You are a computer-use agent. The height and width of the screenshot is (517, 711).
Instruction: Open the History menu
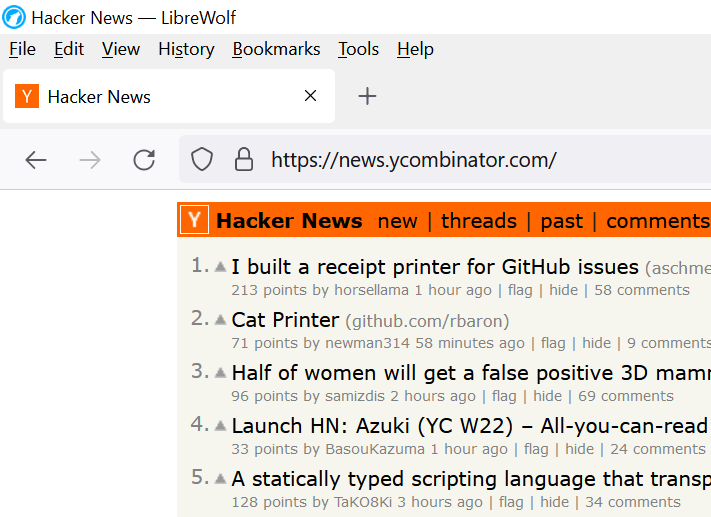(186, 49)
